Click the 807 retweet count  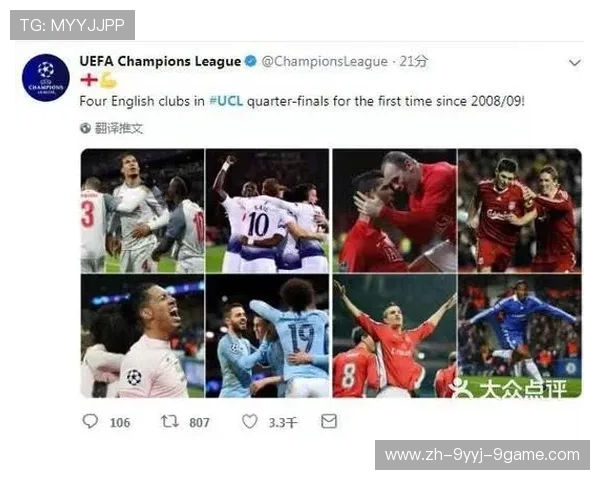coord(199,423)
